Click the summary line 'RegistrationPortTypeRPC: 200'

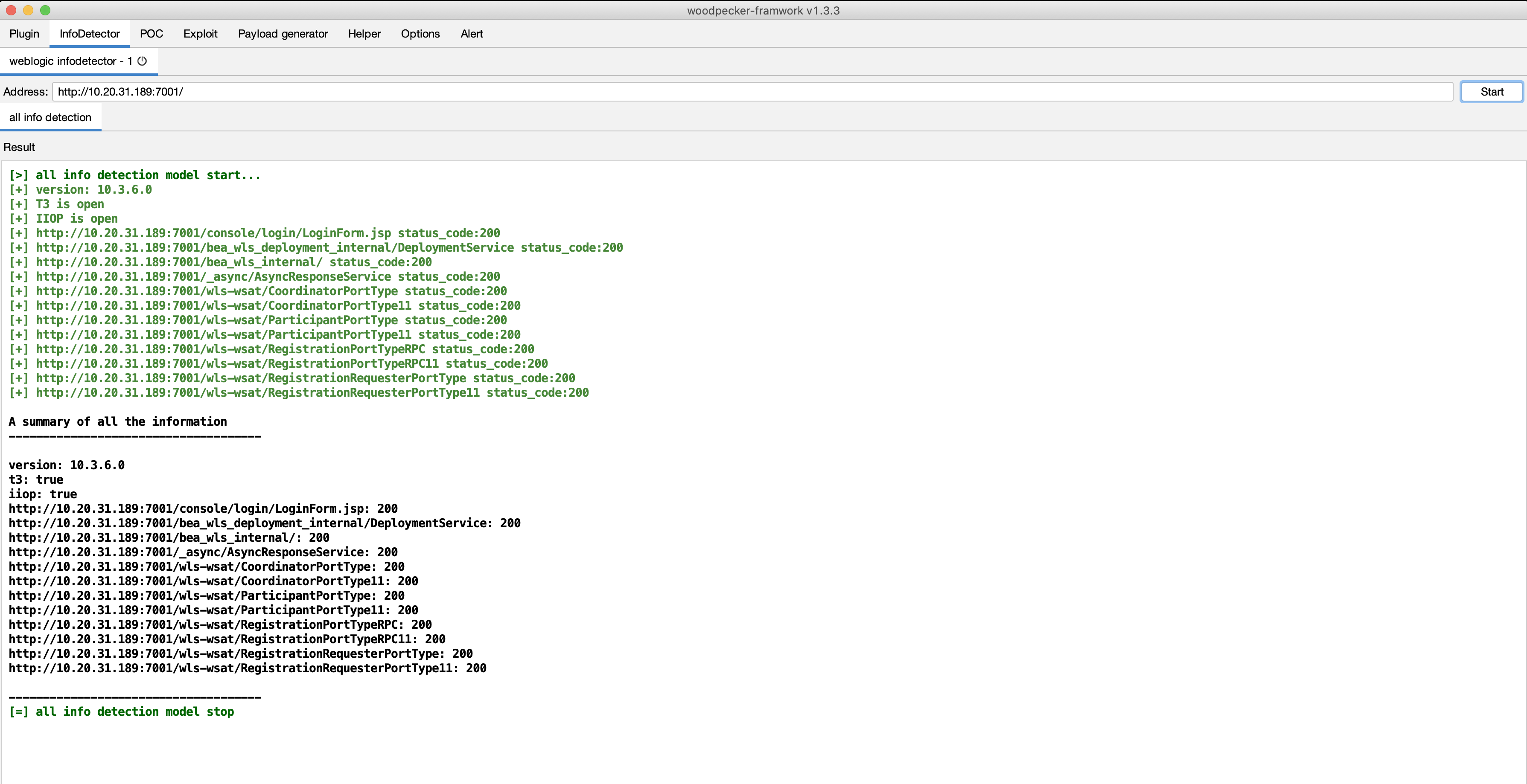tap(220, 624)
